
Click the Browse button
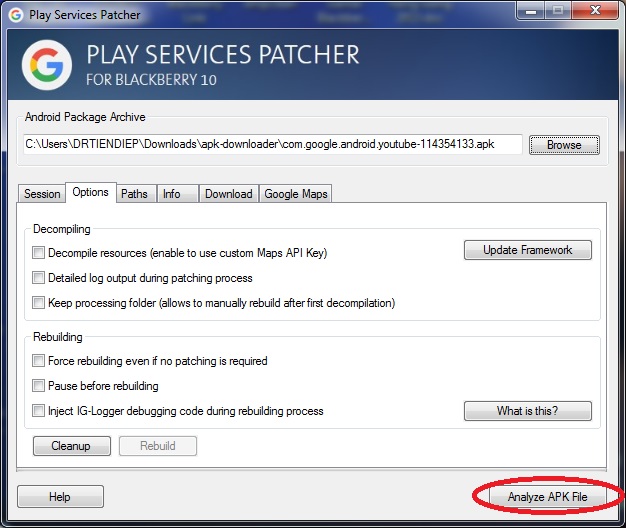click(564, 145)
